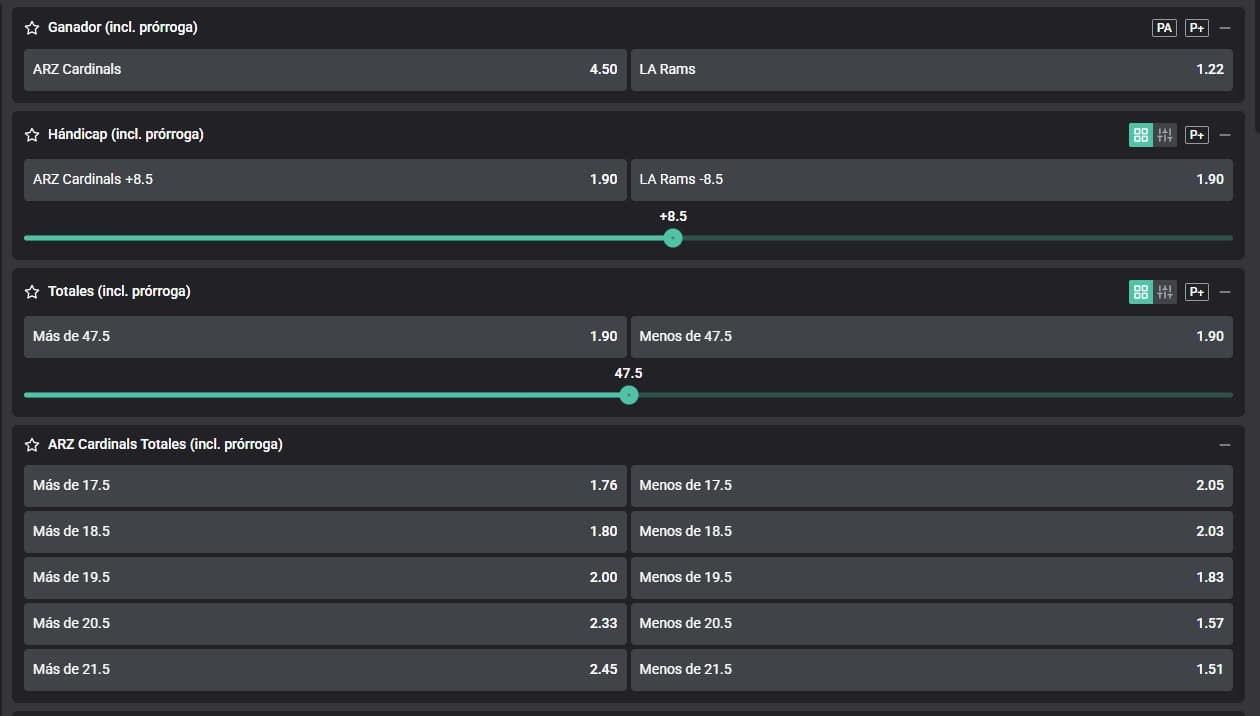Switch Hándicap to grid view
The width and height of the screenshot is (1260, 716).
(1141, 135)
